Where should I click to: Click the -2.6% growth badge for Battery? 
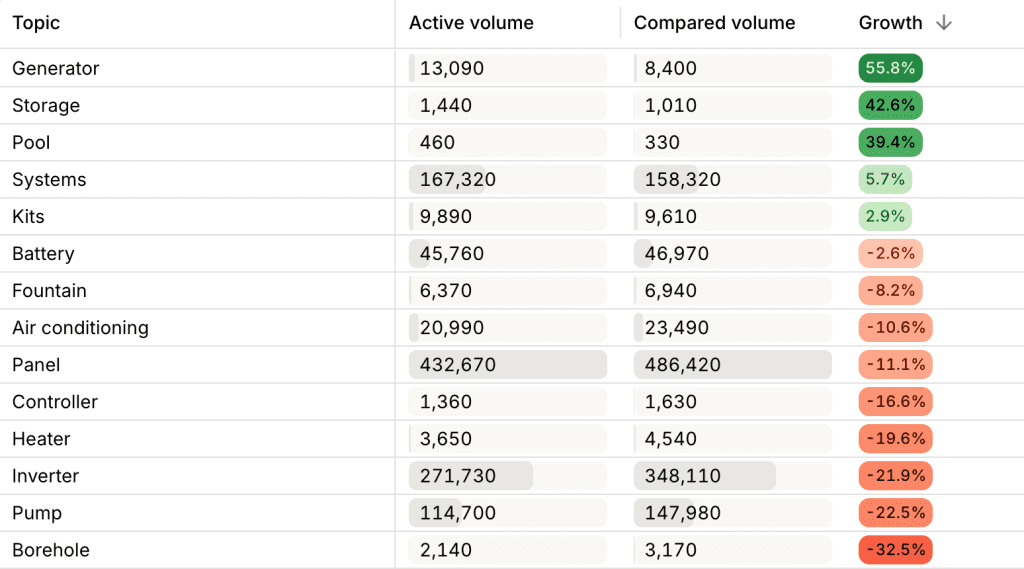890,253
